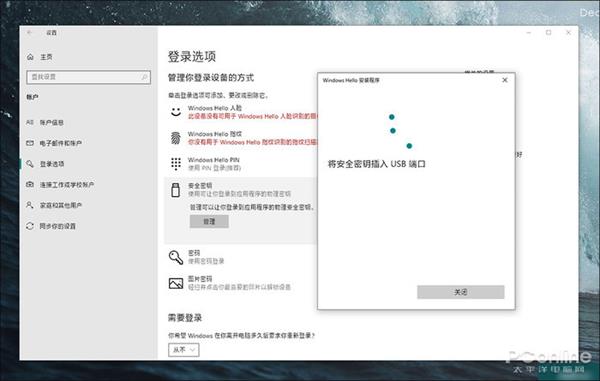This screenshot has width=600, height=381.
Task: Select the Windows Hello 指纹 fingerprint icon
Action: pos(176,138)
